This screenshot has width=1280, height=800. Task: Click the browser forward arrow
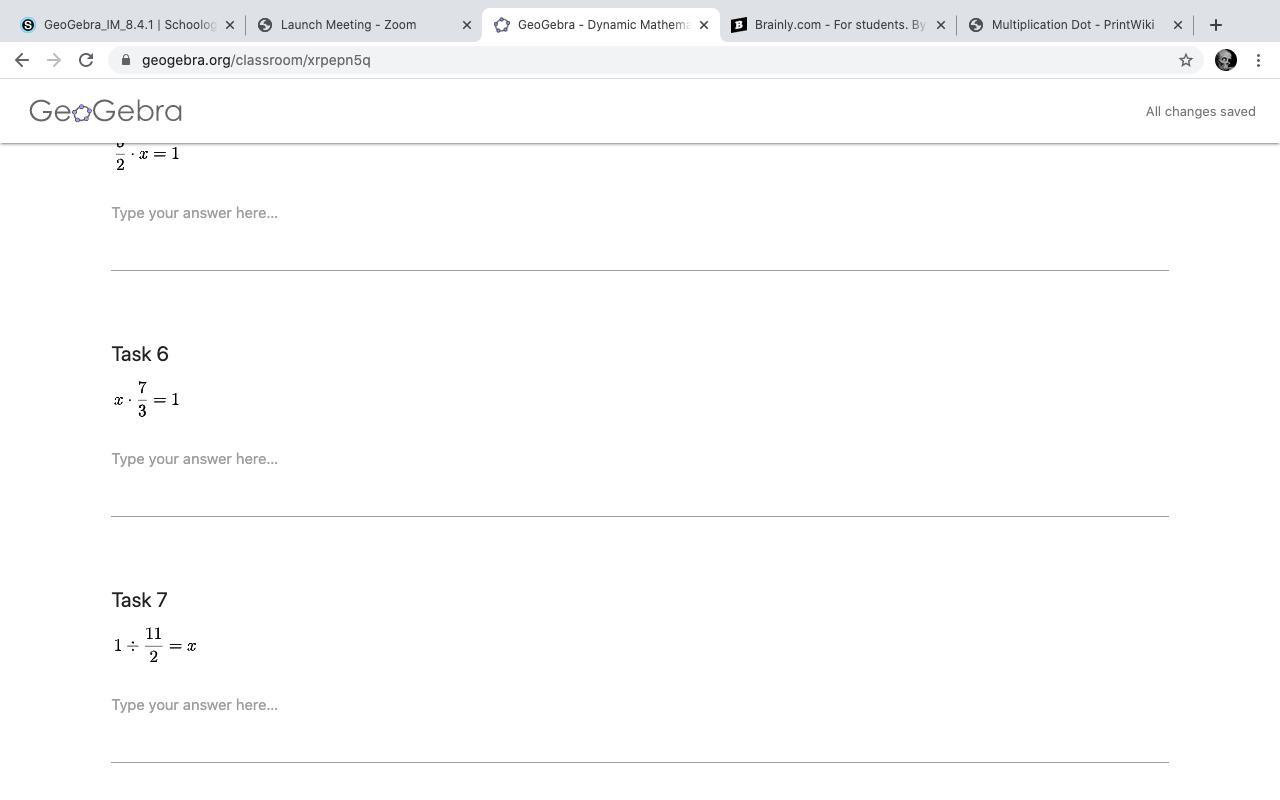click(54, 60)
